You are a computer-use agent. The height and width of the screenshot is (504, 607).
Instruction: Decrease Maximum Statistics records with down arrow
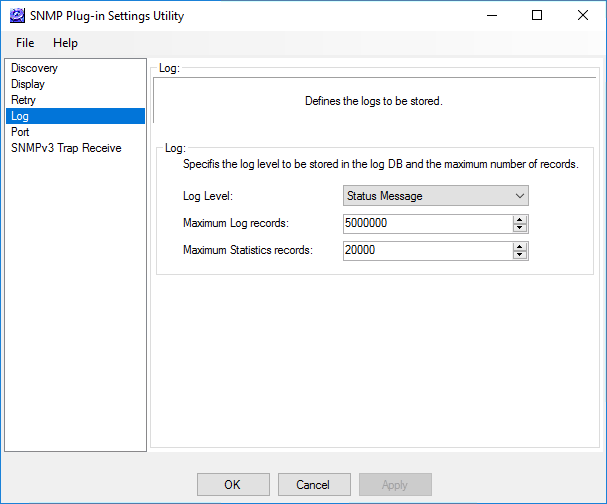519,255
